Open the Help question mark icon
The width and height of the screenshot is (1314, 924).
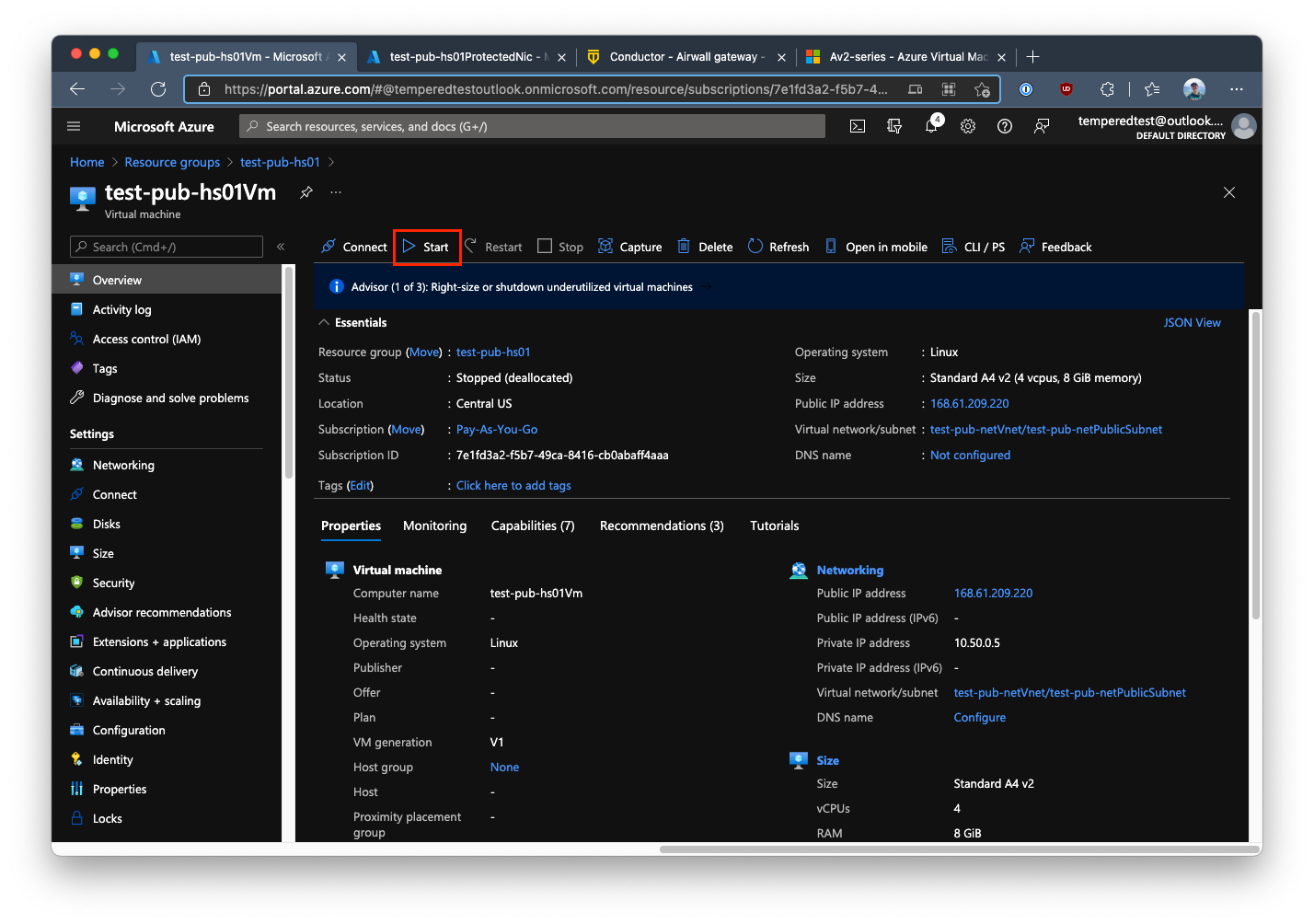pos(1005,126)
